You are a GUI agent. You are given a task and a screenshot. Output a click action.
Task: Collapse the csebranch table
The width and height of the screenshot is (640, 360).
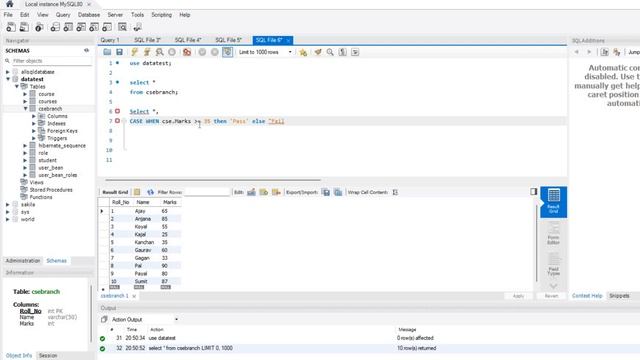pyautogui.click(x=25, y=109)
